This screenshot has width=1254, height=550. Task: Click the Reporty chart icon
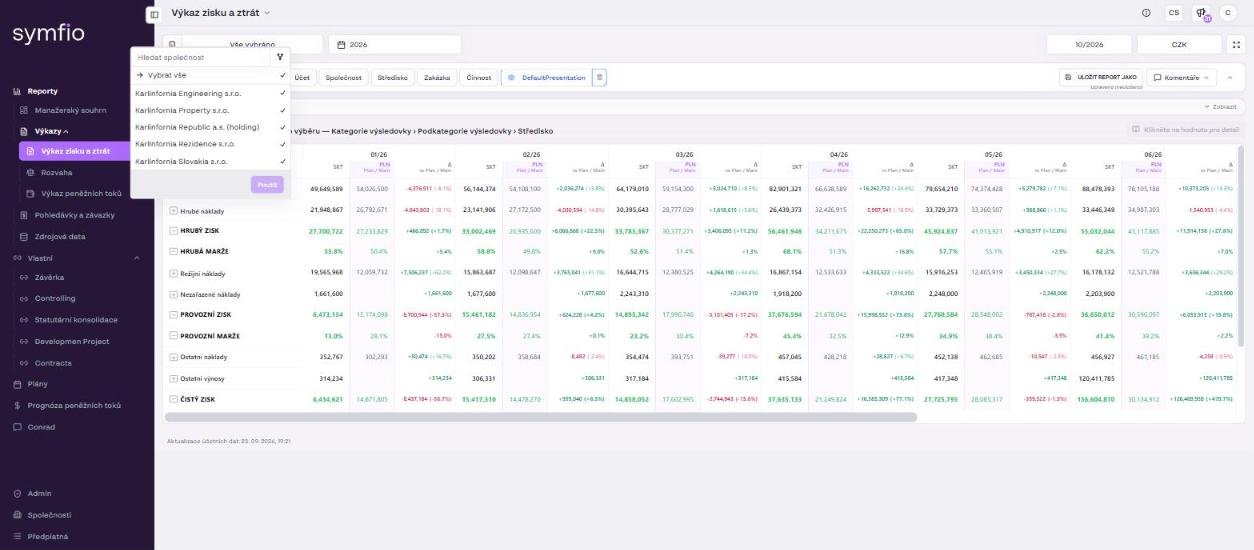[17, 91]
